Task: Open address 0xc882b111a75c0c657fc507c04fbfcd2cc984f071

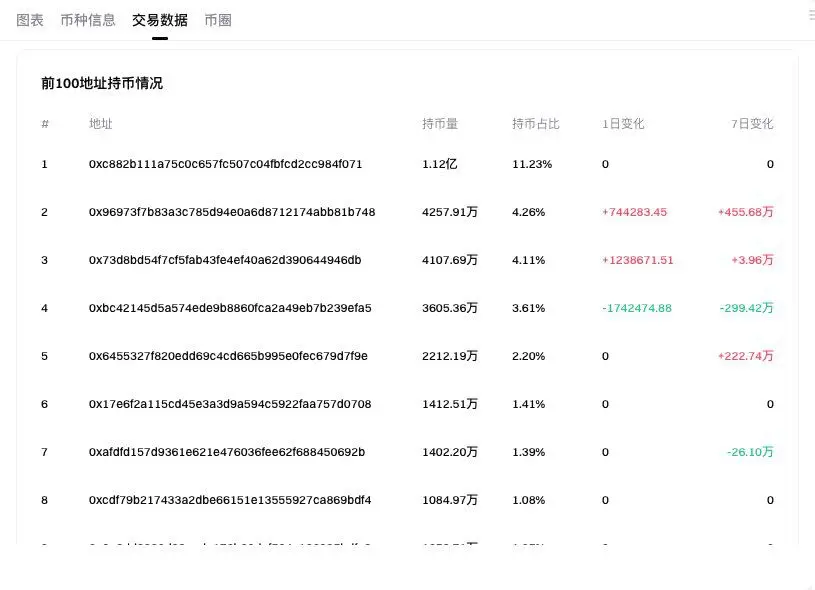Action: 225,164
